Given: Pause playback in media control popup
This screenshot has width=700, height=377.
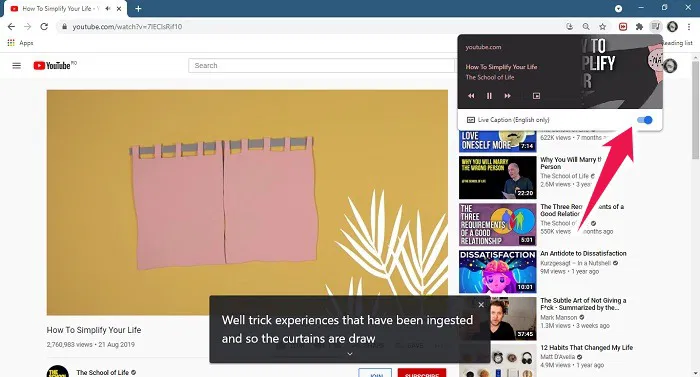Looking at the screenshot, I should [489, 96].
